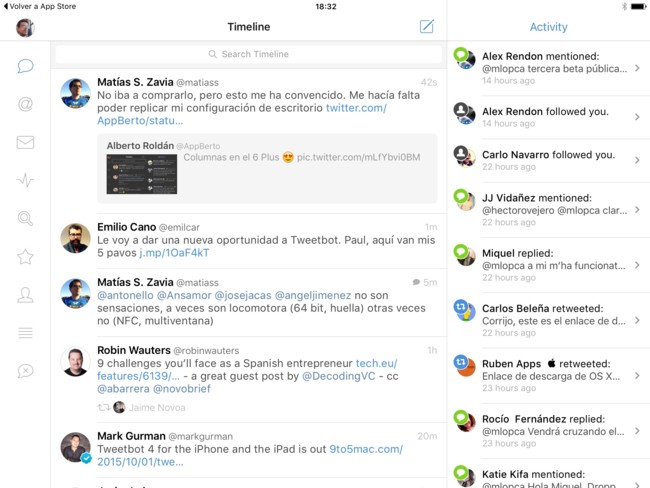Open the @angeljimenez mention
Image resolution: width=650 pixels, height=488 pixels.
313,295
